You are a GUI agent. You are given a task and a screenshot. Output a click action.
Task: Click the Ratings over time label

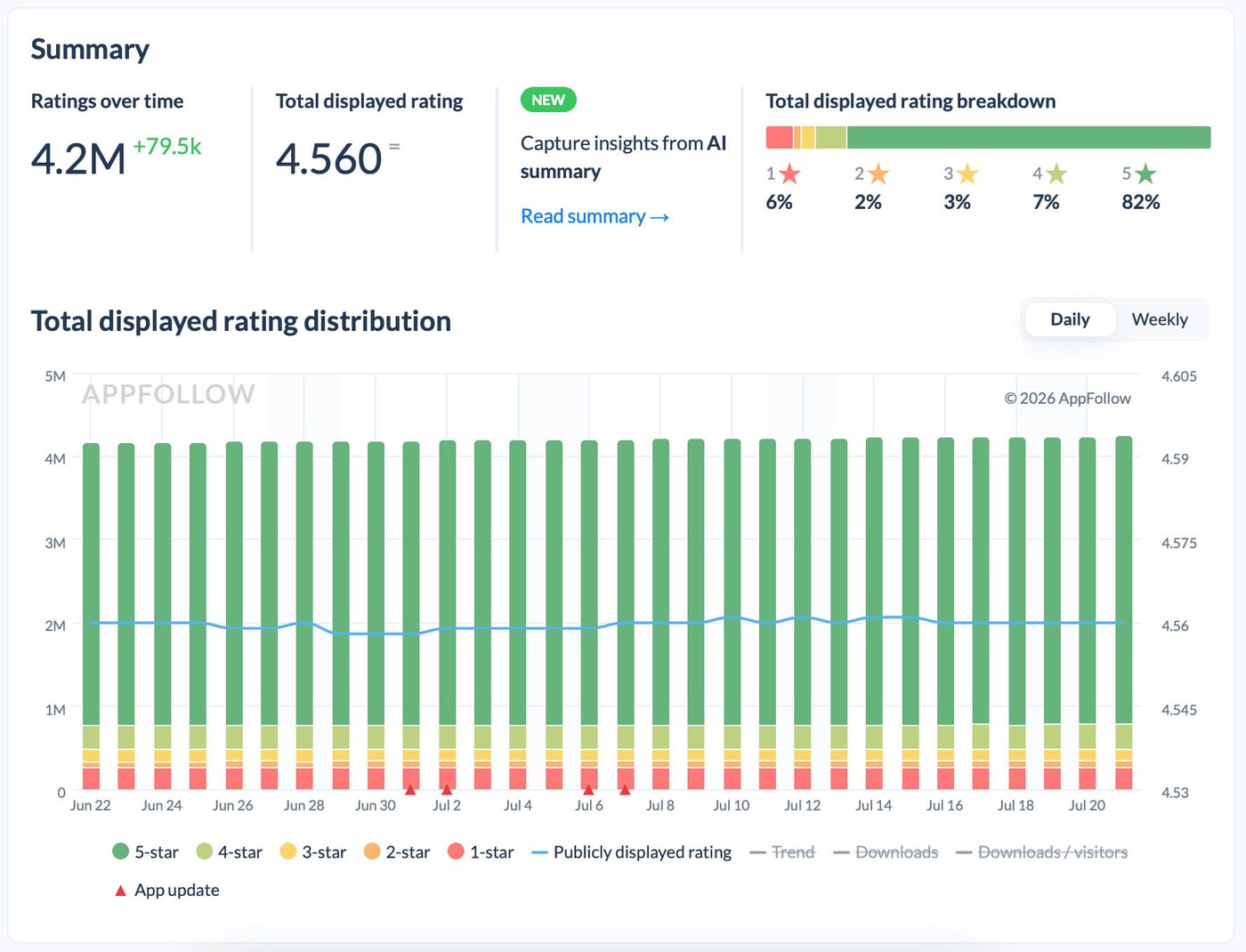point(108,101)
